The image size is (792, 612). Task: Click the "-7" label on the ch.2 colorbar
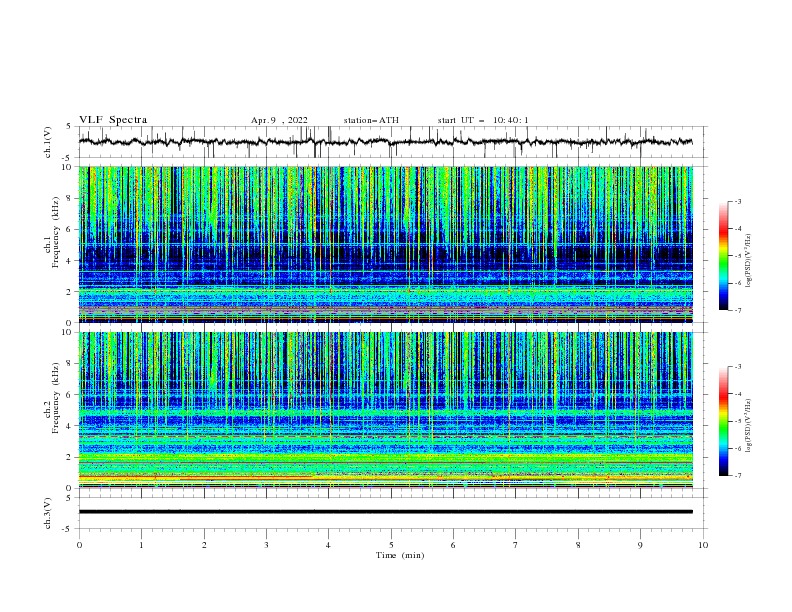(x=737, y=475)
